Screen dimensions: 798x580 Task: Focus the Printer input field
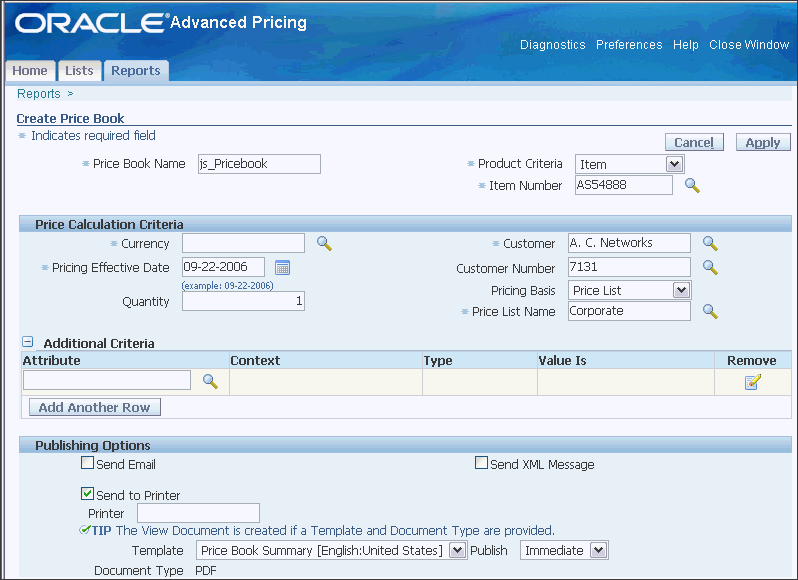(x=198, y=513)
